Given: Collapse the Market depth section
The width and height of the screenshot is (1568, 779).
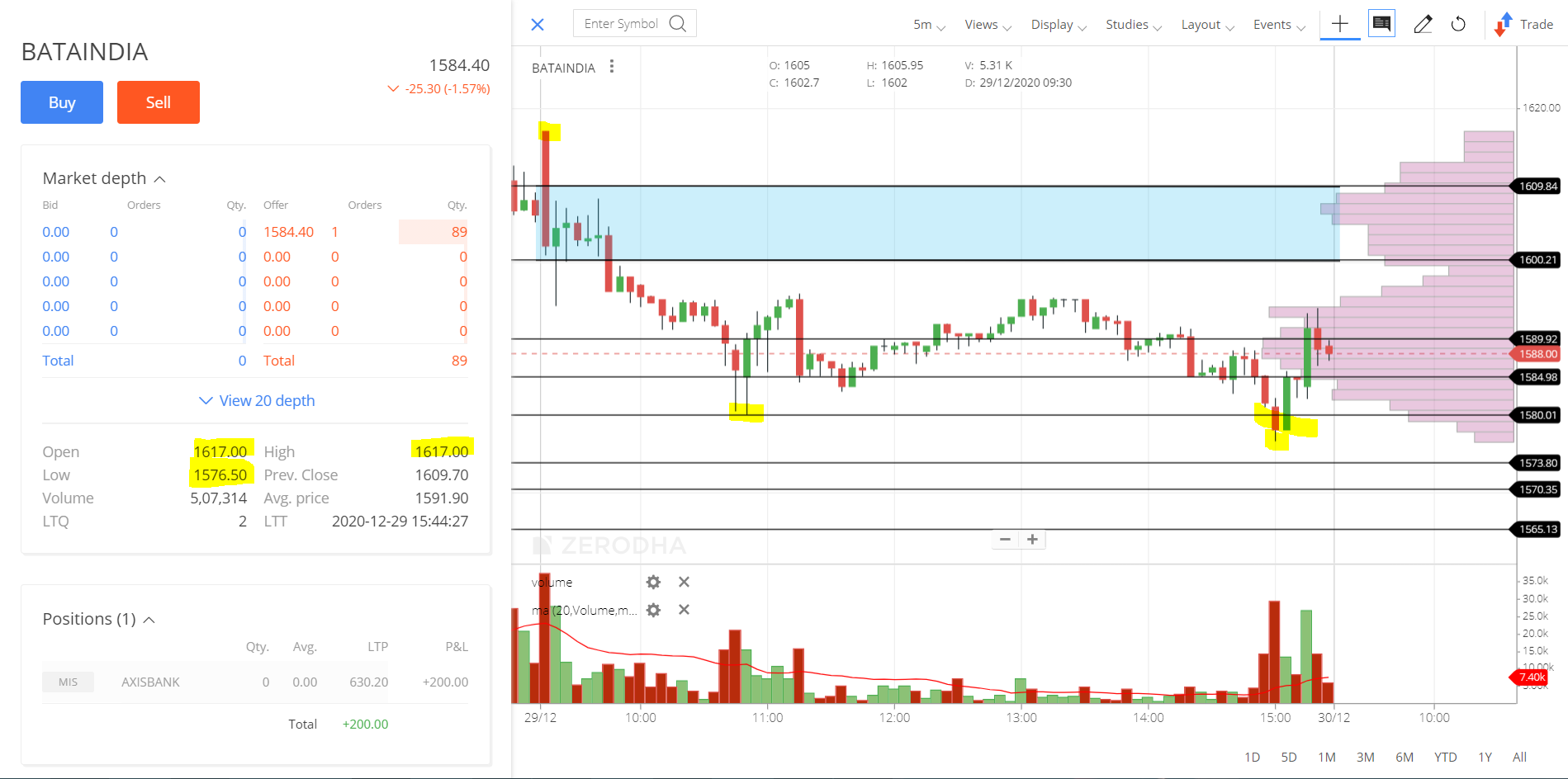Looking at the screenshot, I should click(x=160, y=179).
